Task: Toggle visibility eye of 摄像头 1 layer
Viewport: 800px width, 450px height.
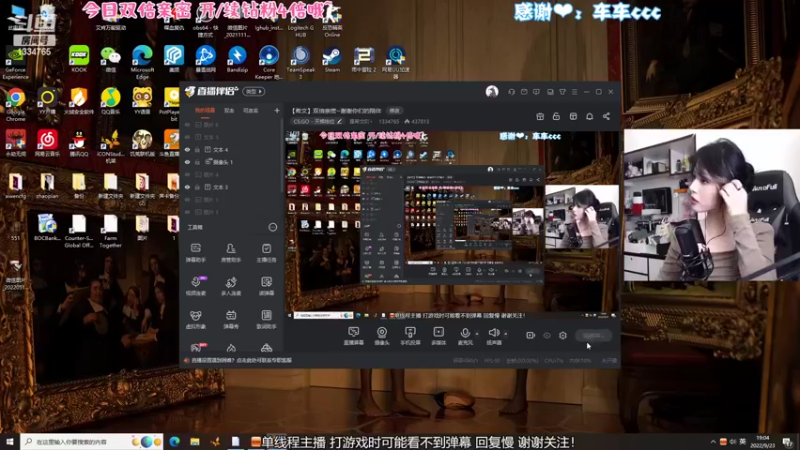Action: pyautogui.click(x=187, y=162)
